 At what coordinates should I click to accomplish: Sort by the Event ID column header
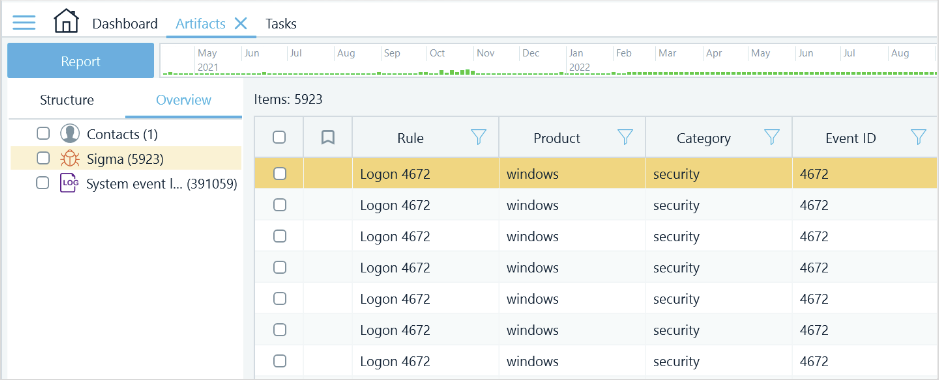851,138
